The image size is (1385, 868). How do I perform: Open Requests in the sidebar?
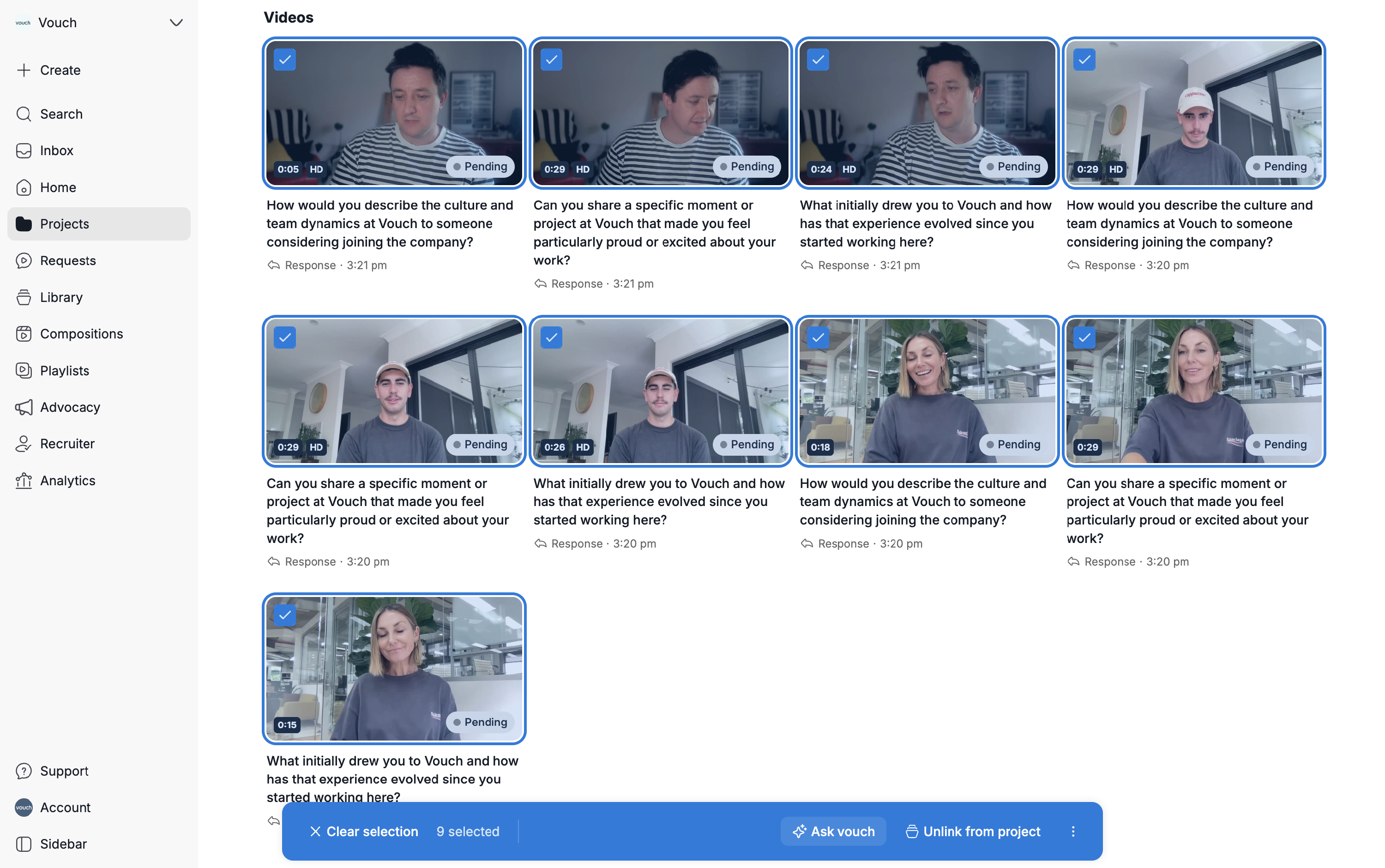pyautogui.click(x=68, y=260)
